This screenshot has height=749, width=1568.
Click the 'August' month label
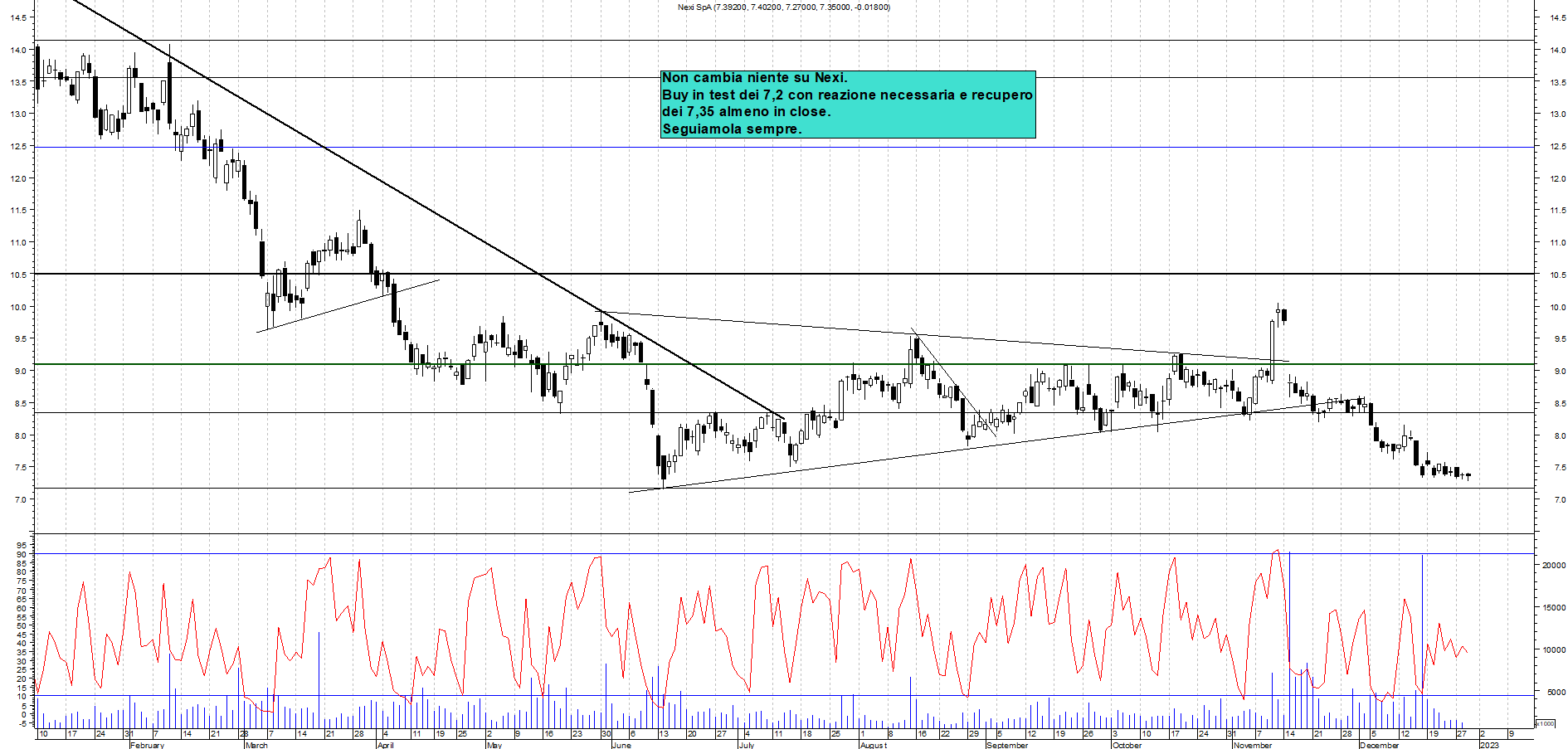pos(874,745)
